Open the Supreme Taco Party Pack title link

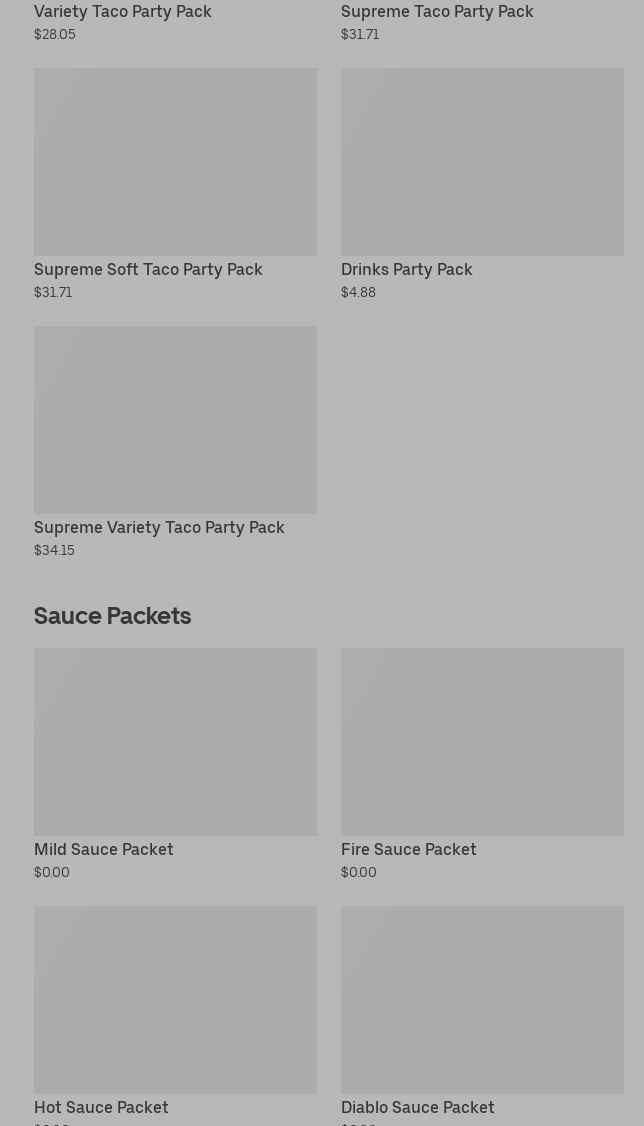437,12
